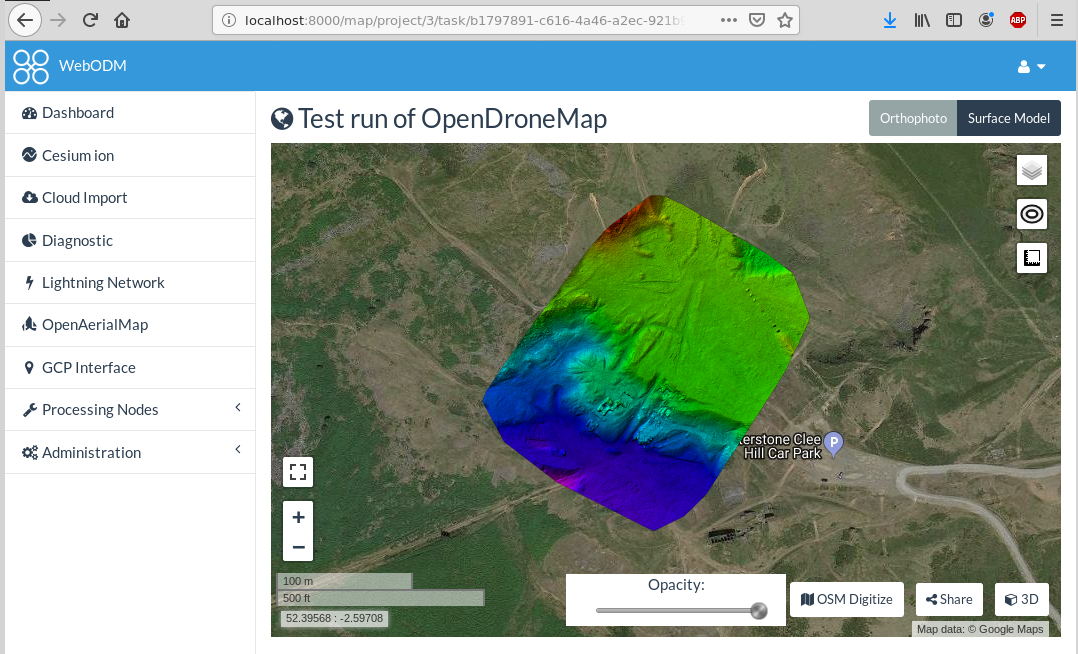This screenshot has height=654, width=1078.
Task: Expand the Processing Nodes menu
Action: (x=100, y=409)
